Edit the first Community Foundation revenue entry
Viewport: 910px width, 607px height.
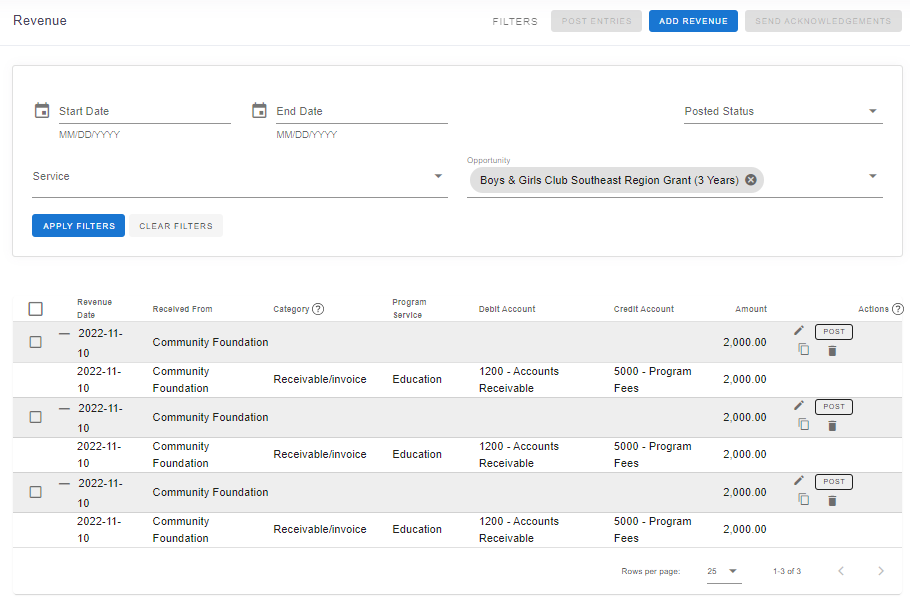coord(799,330)
